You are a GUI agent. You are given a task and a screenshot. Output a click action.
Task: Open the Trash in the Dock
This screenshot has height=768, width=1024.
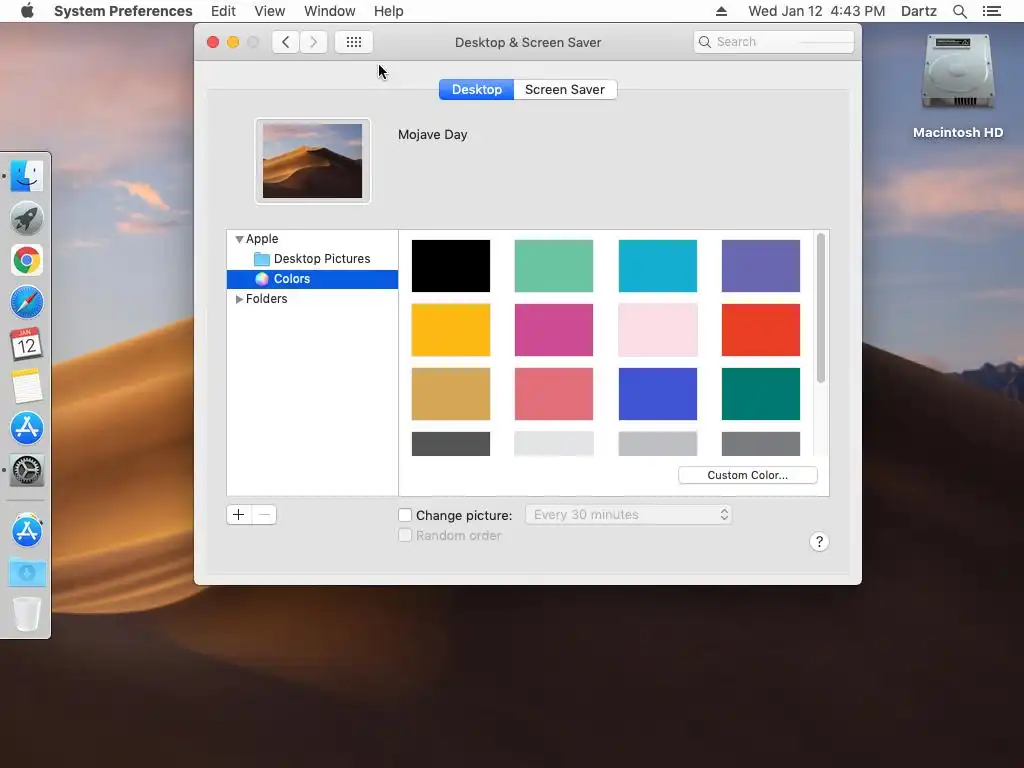click(27, 614)
